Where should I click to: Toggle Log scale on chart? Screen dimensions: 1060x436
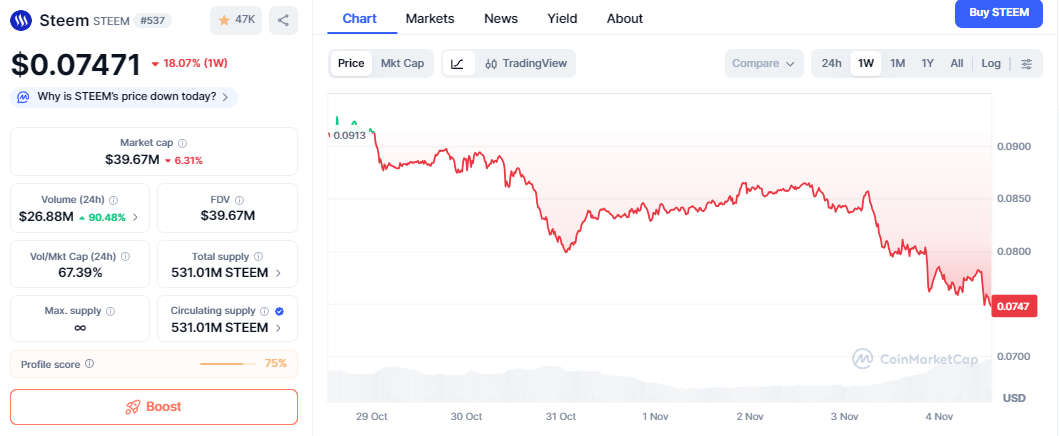tap(991, 63)
